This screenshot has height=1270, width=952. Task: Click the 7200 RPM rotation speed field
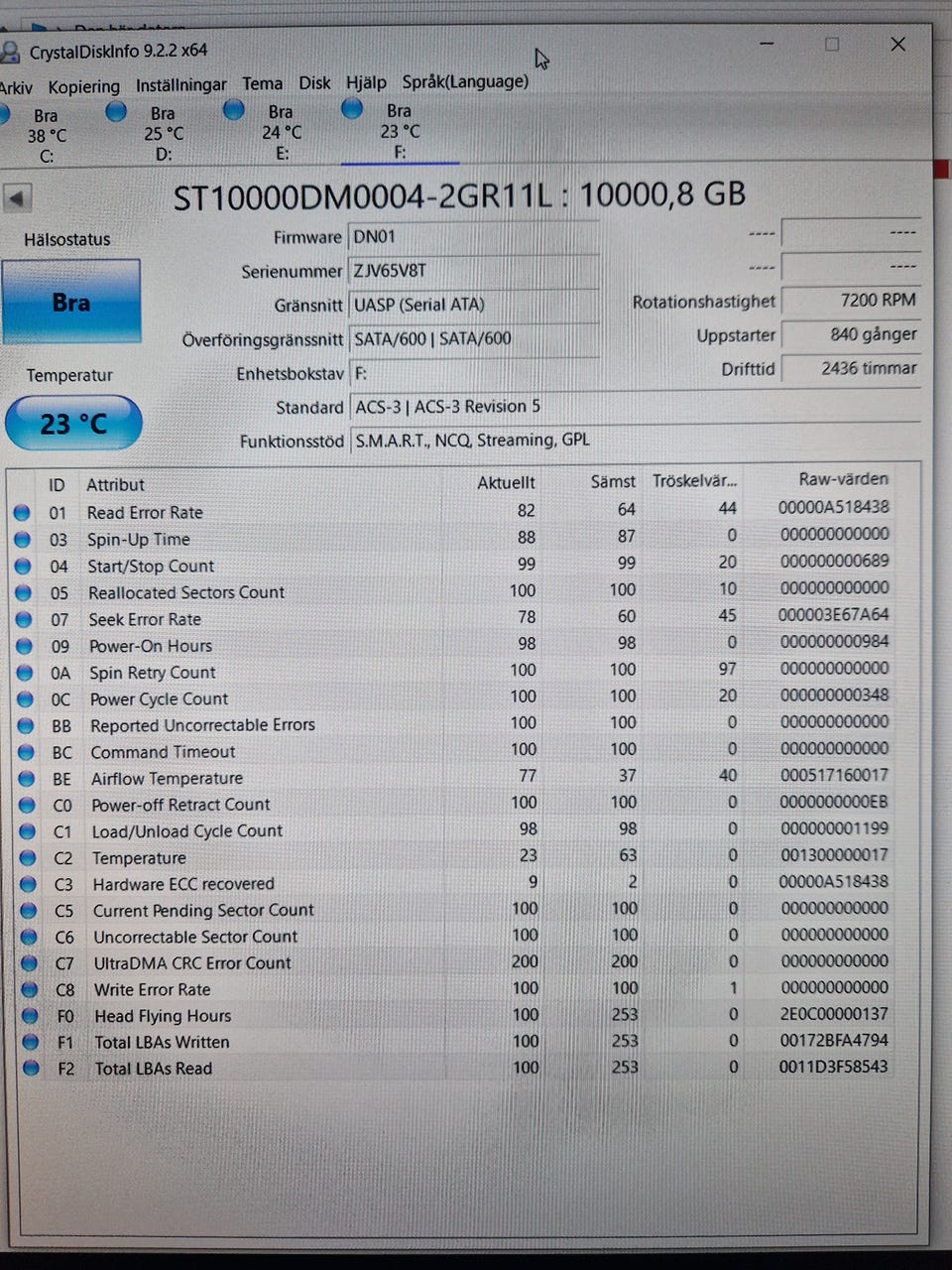(851, 301)
